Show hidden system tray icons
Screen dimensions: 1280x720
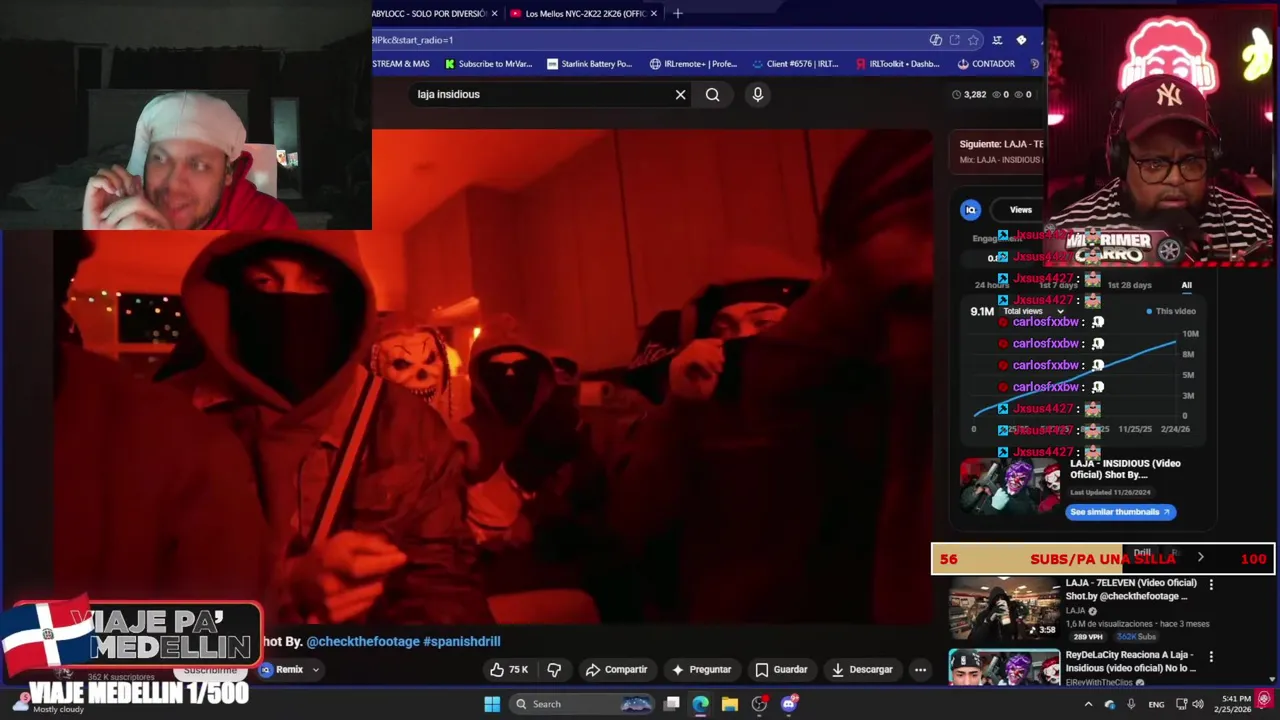coord(1089,704)
